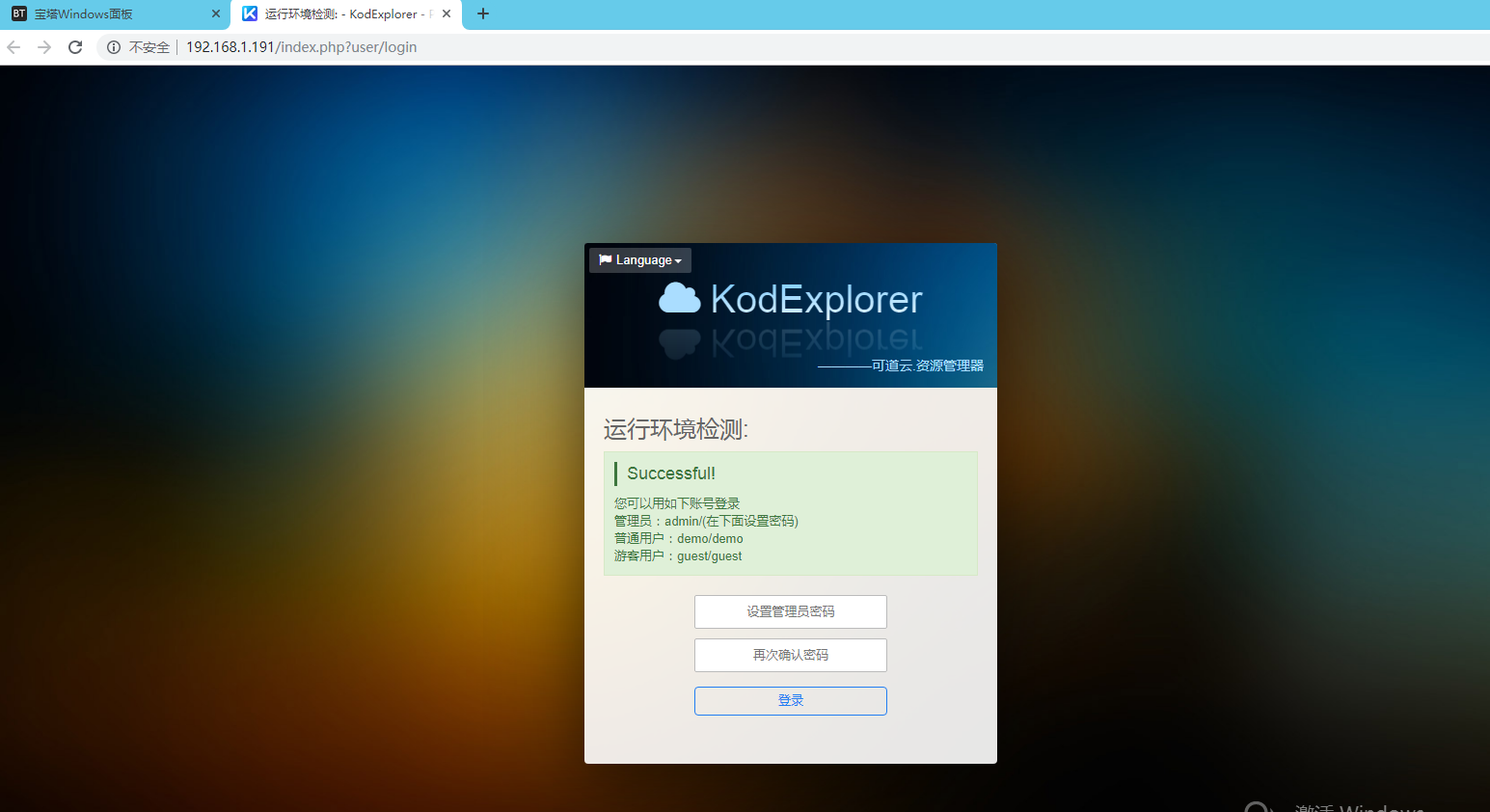This screenshot has width=1490, height=812.
Task: Close the 宝塔Windows面板 browser tab
Action: pos(216,14)
